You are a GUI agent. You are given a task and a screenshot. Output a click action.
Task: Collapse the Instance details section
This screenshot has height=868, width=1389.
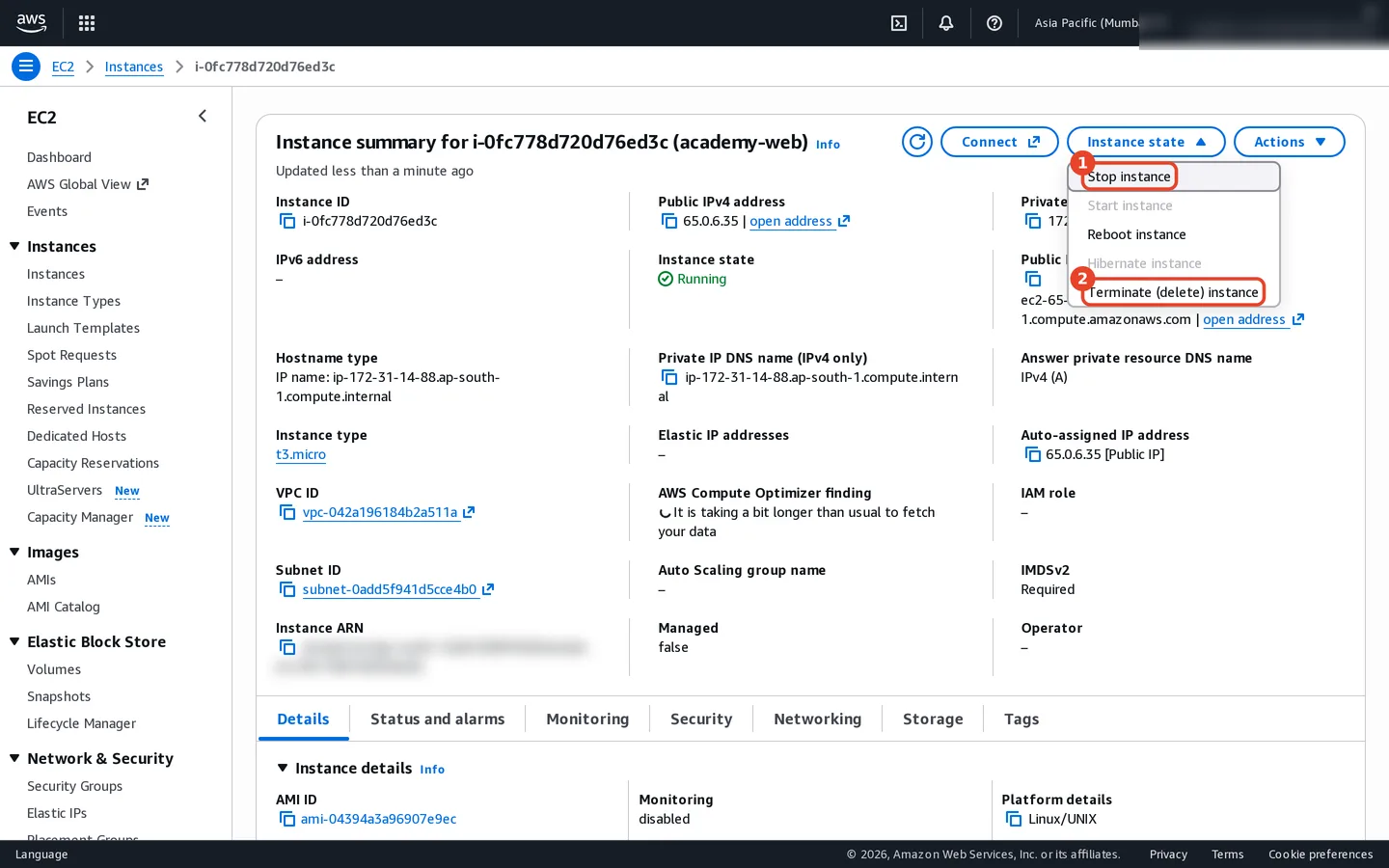click(283, 768)
